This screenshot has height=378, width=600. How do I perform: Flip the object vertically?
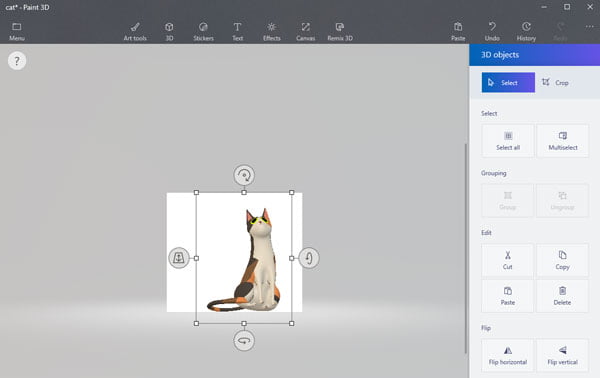[x=562, y=355]
